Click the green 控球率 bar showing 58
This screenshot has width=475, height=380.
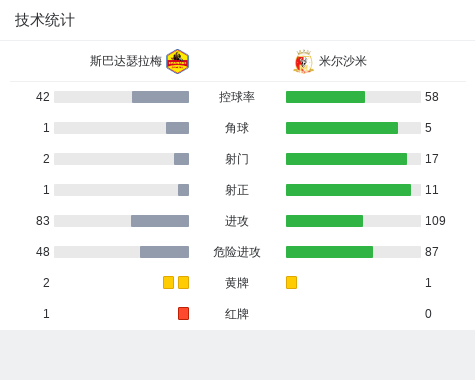pyautogui.click(x=325, y=97)
